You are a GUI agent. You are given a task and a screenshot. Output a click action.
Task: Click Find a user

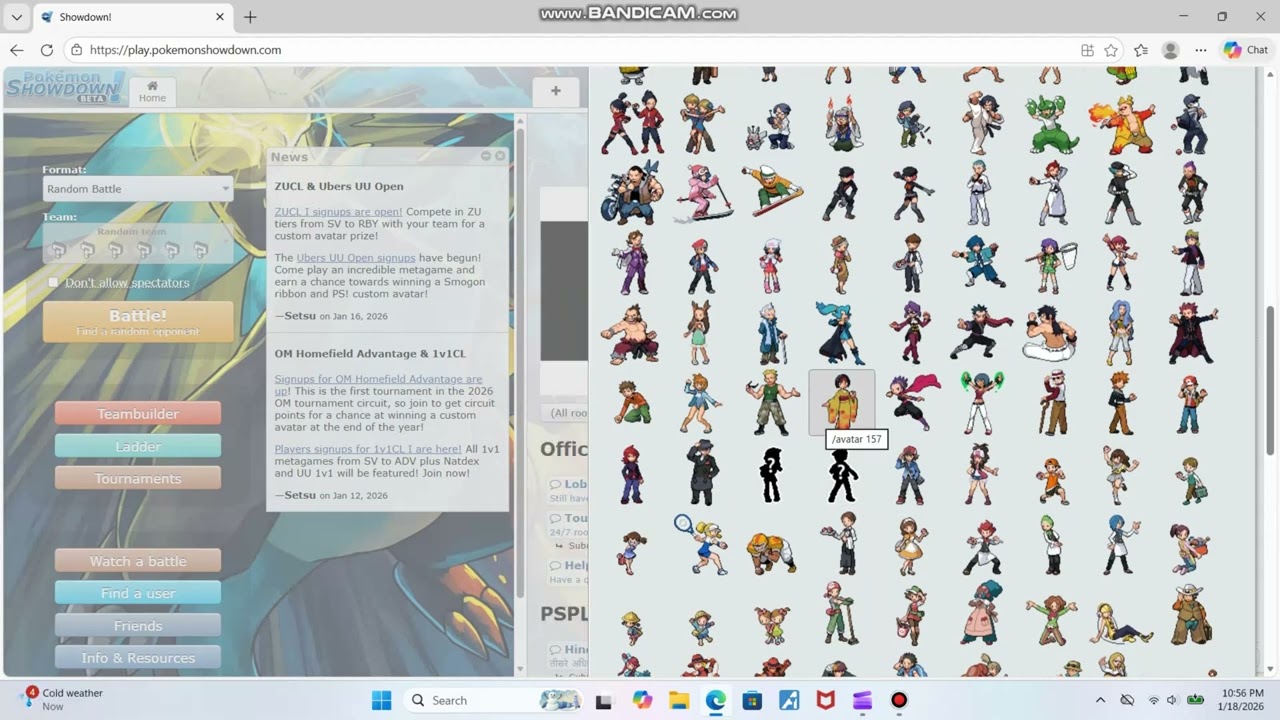(x=138, y=593)
